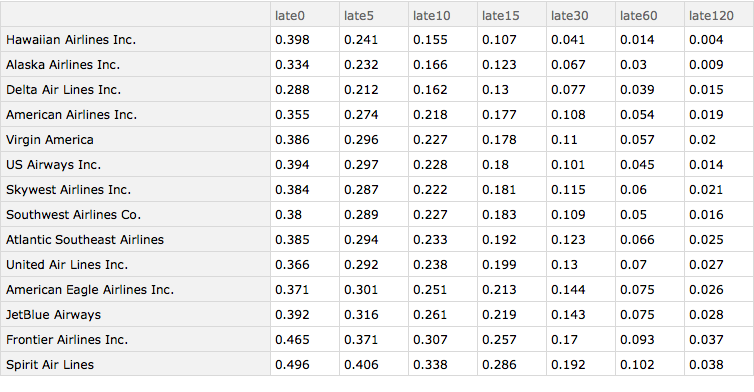Click the late10 column header

pyautogui.click(x=442, y=15)
